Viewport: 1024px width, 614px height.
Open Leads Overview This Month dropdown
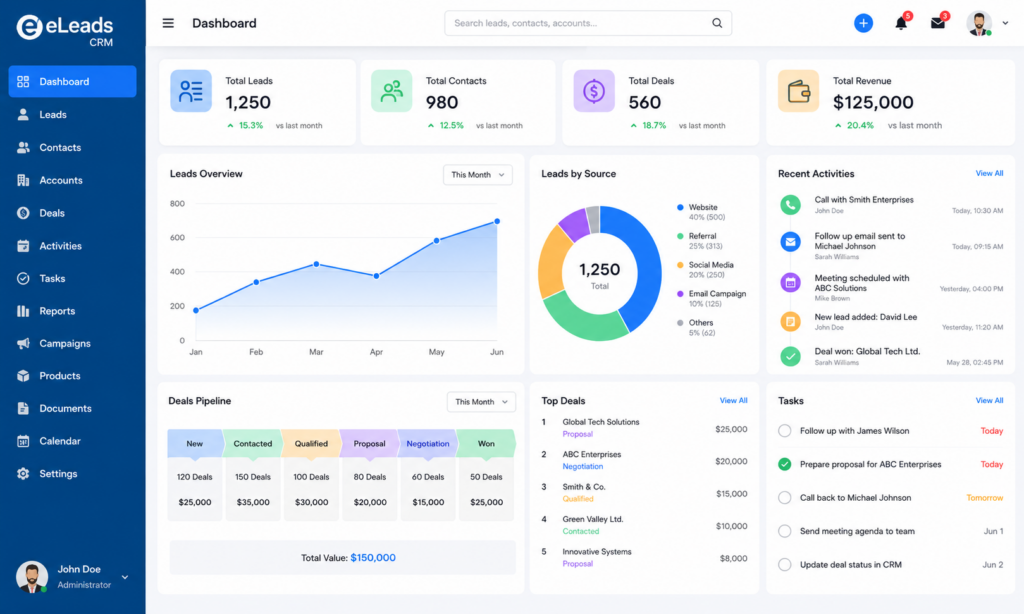point(477,175)
